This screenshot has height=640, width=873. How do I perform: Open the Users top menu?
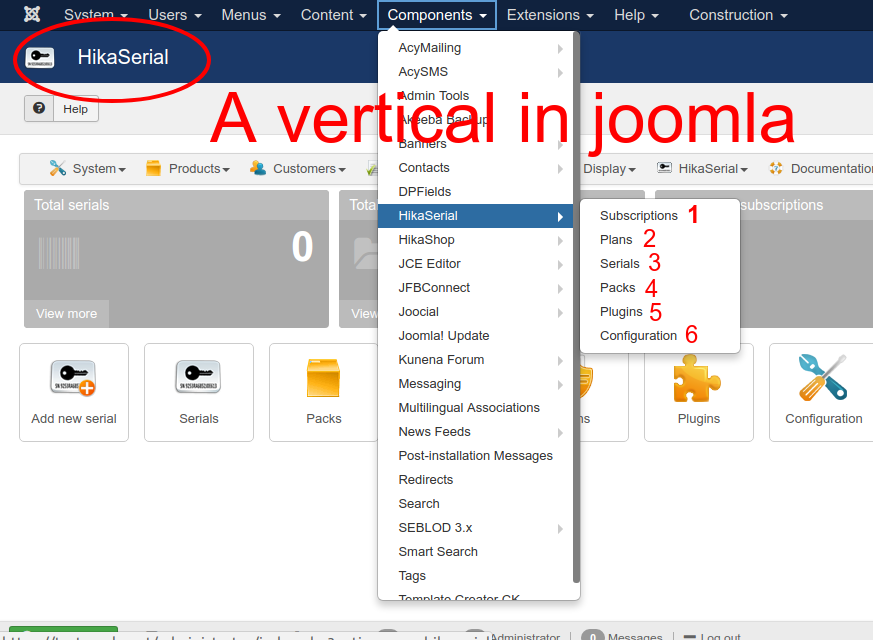(175, 15)
